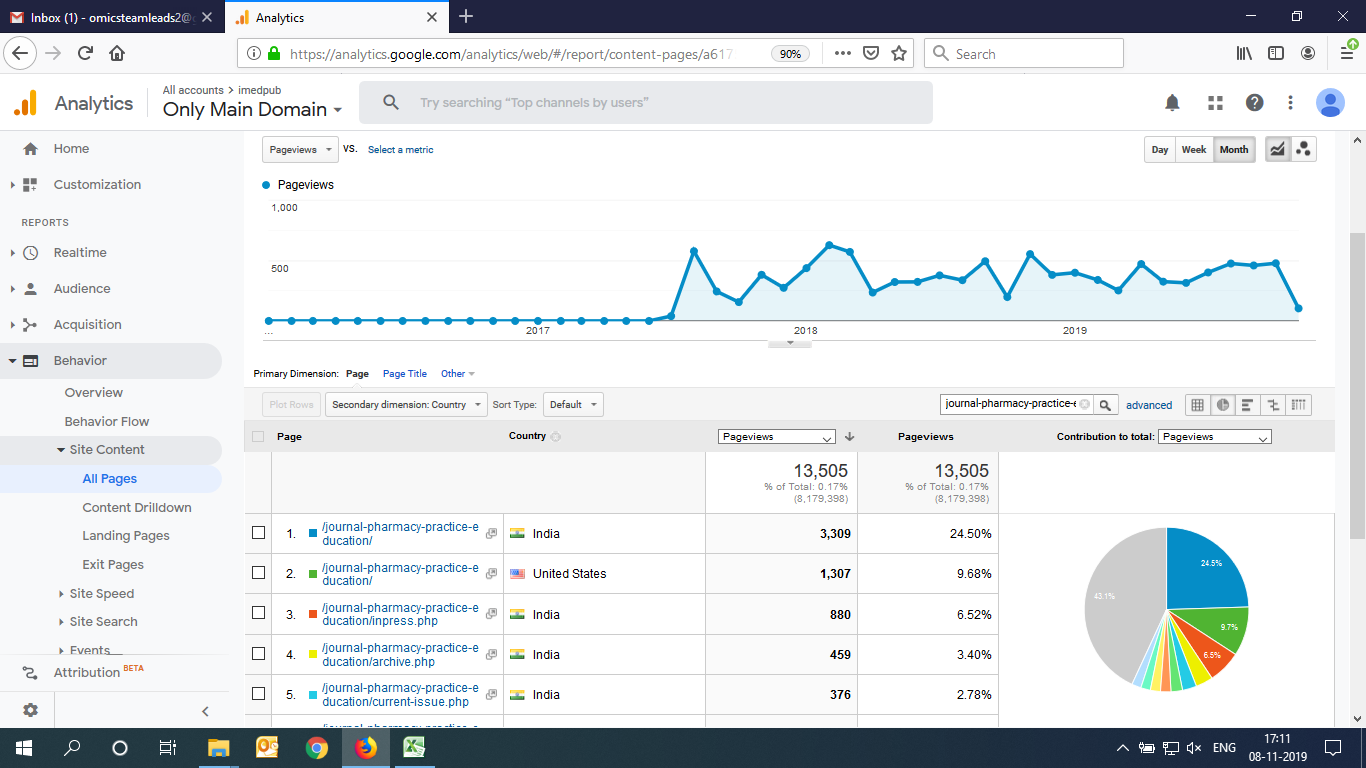The width and height of the screenshot is (1366, 768).
Task: Open the Google apps grid icon
Action: click(1215, 103)
